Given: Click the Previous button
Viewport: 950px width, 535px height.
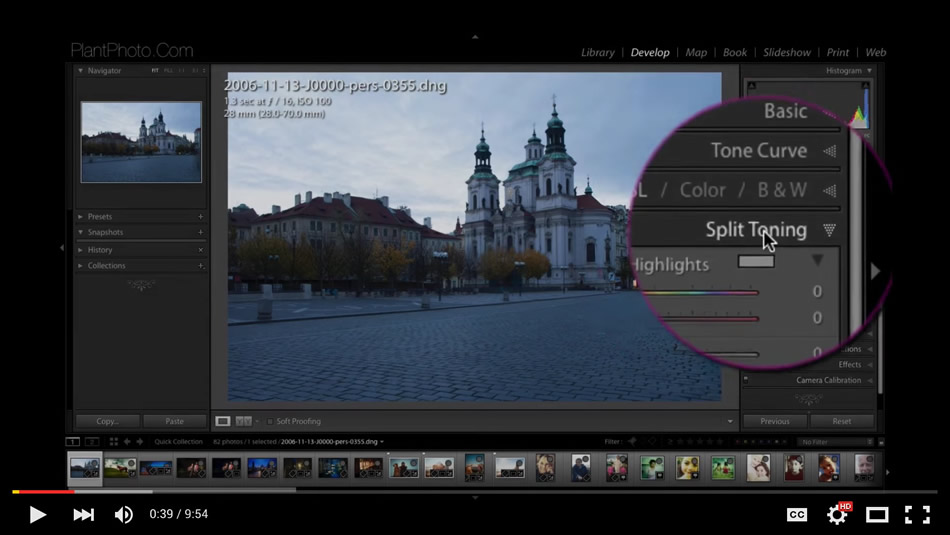Looking at the screenshot, I should click(775, 421).
